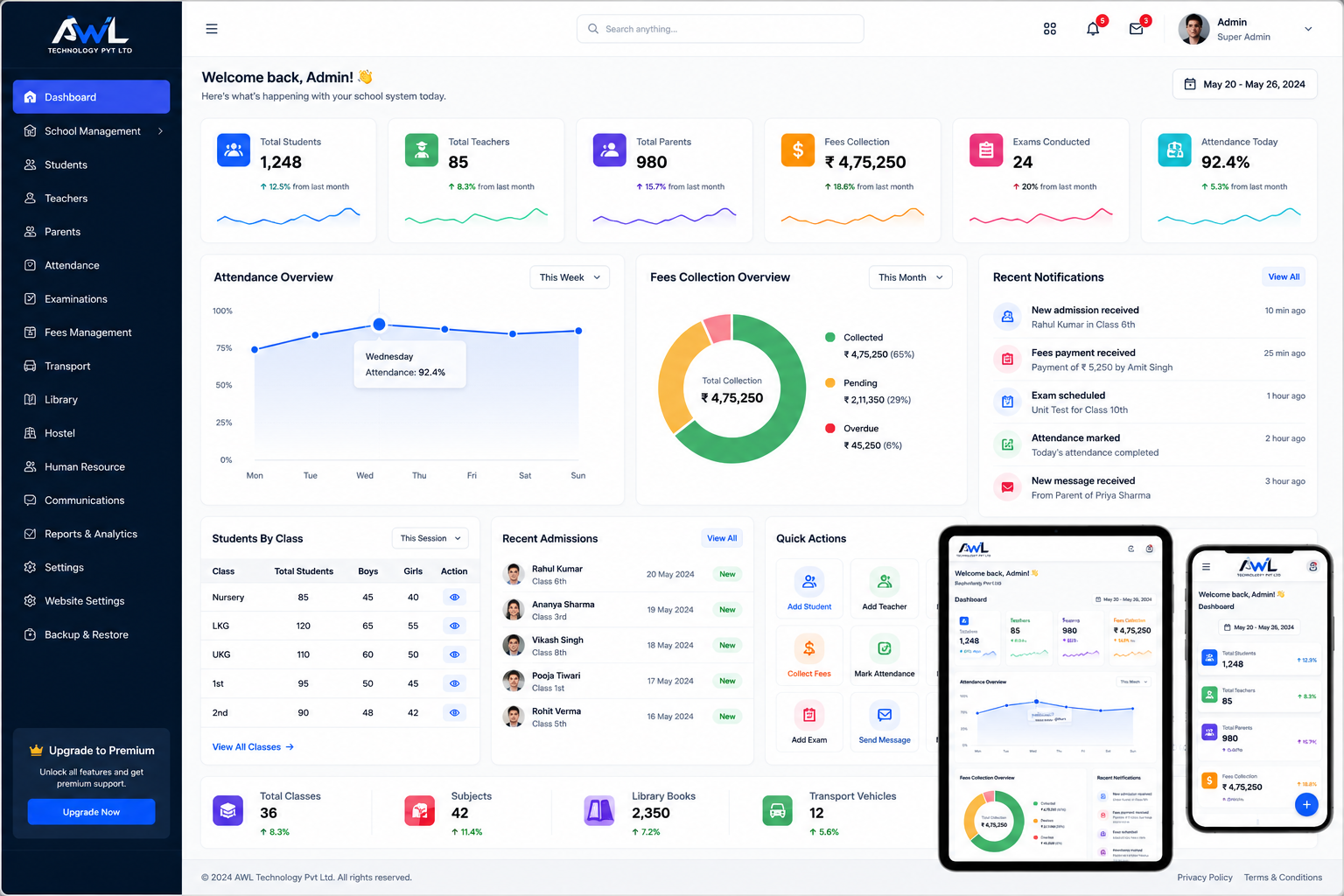Click the Add Student quick action icon
Viewport: 1344px width, 896px height.
(809, 581)
